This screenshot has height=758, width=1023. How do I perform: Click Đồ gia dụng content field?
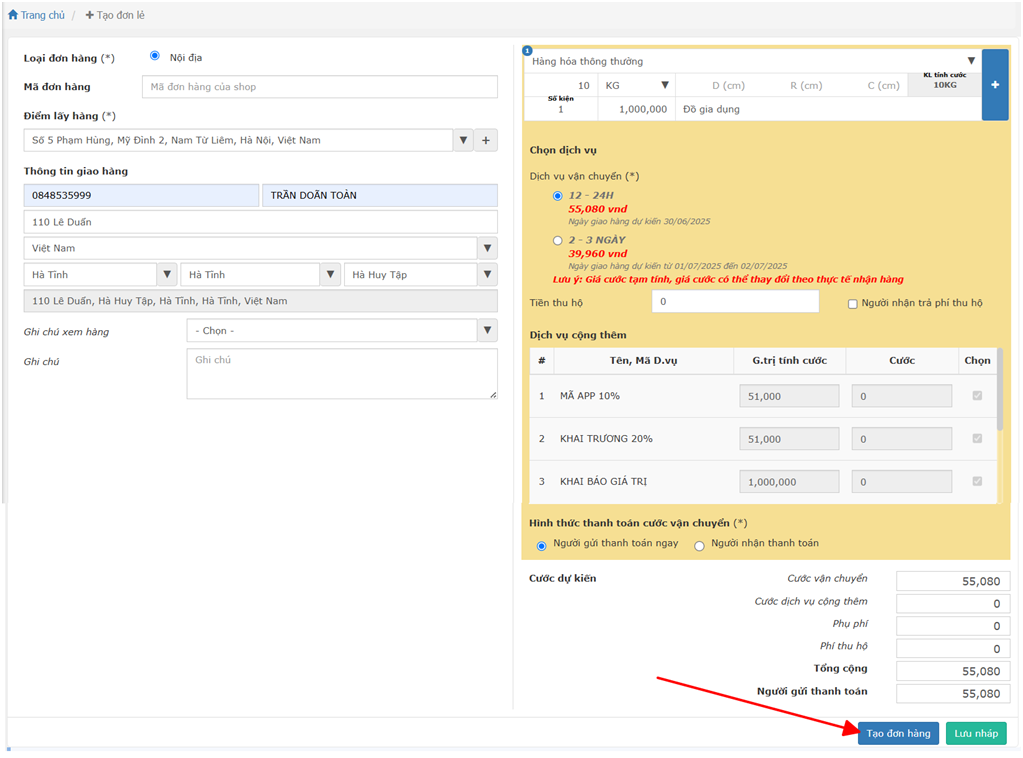[829, 109]
